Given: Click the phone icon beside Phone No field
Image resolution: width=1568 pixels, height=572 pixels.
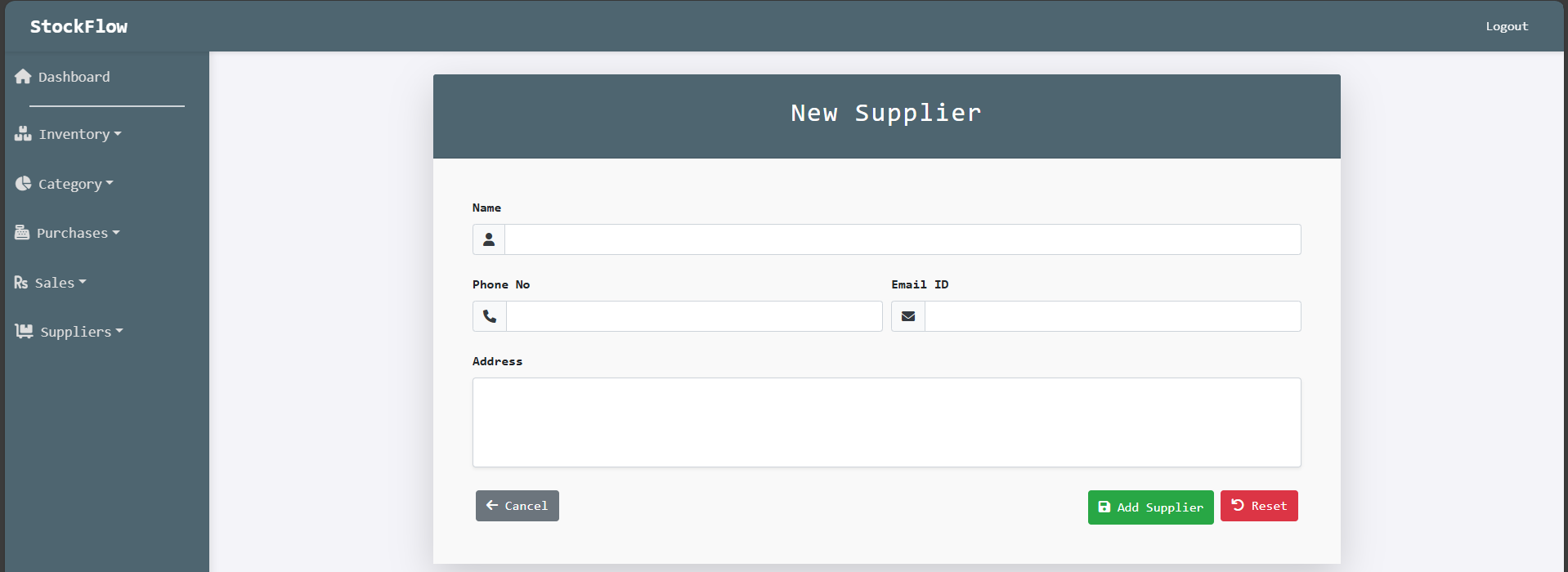Looking at the screenshot, I should pyautogui.click(x=490, y=316).
